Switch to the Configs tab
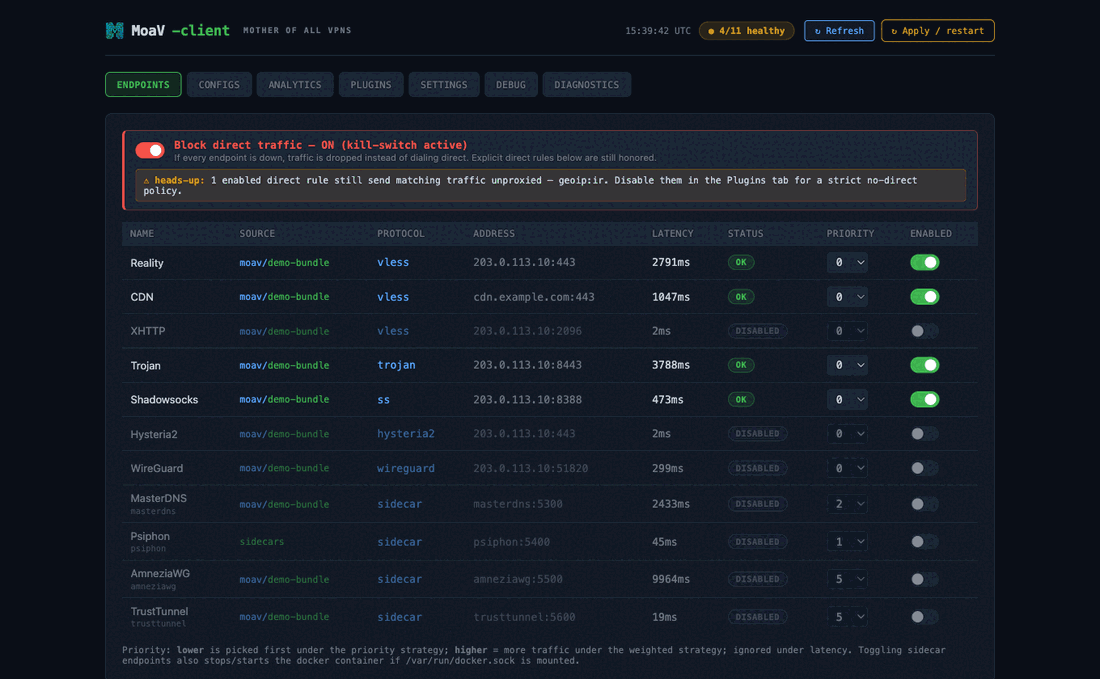 click(219, 84)
